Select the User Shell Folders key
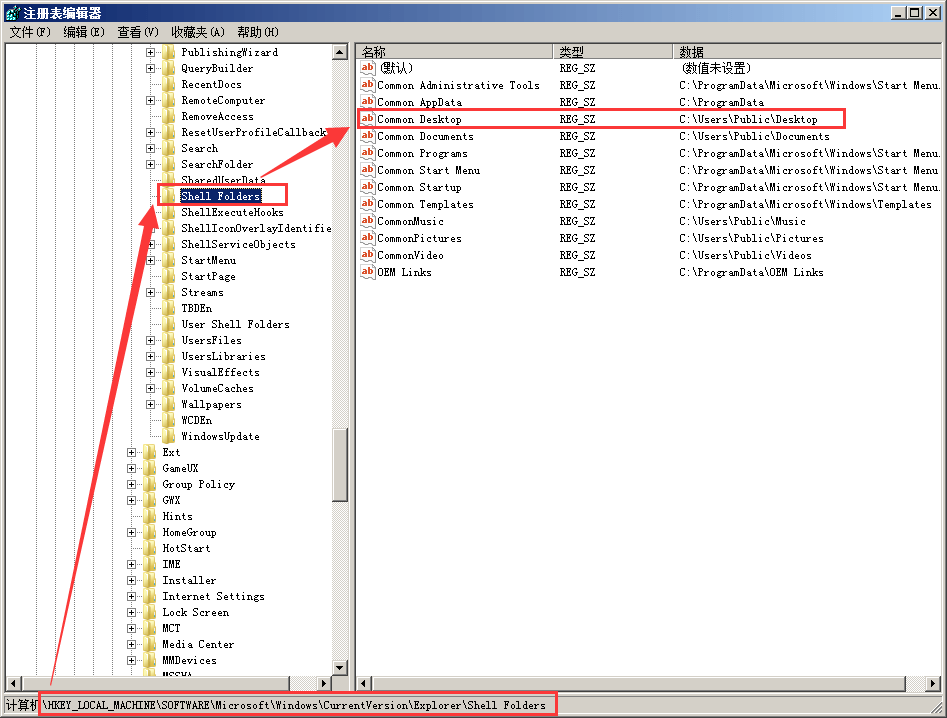 coord(235,325)
